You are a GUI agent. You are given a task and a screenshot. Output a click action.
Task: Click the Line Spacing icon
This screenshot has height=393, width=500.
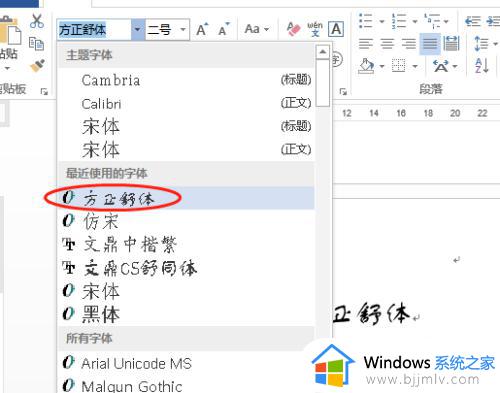[x=481, y=44]
